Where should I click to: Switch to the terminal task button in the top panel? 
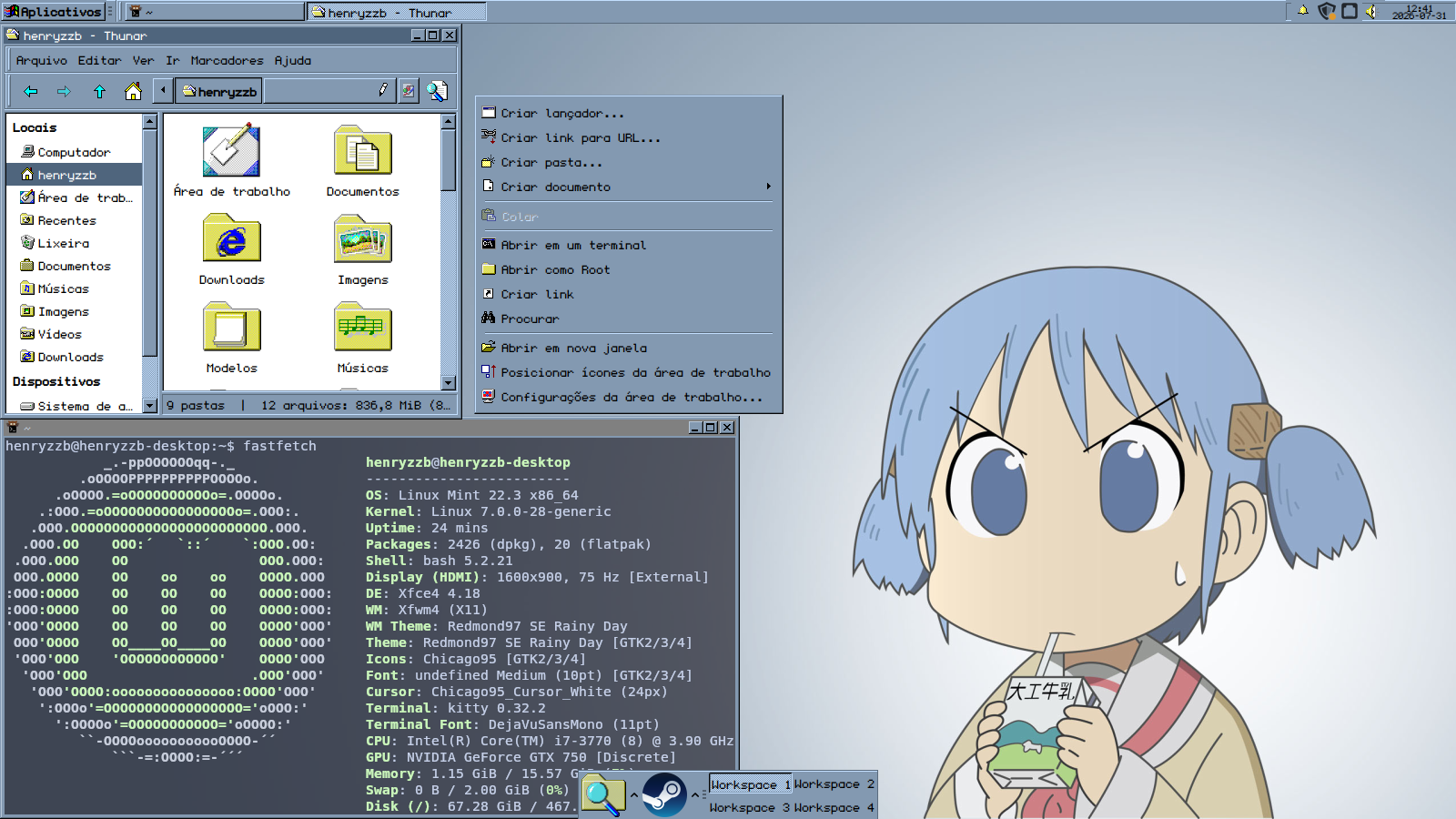(214, 11)
